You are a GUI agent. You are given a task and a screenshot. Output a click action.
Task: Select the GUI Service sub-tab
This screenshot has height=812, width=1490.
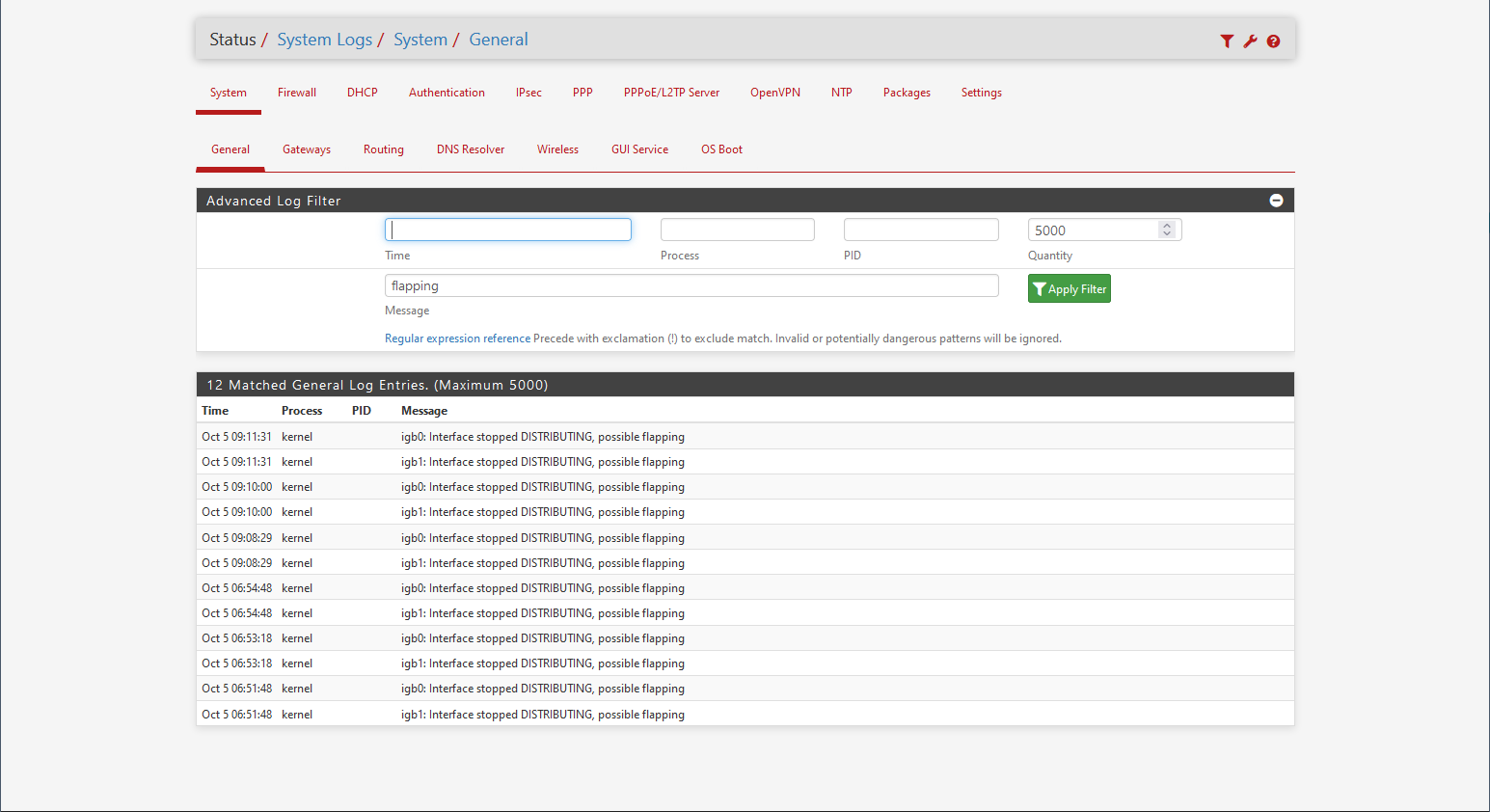click(x=639, y=149)
